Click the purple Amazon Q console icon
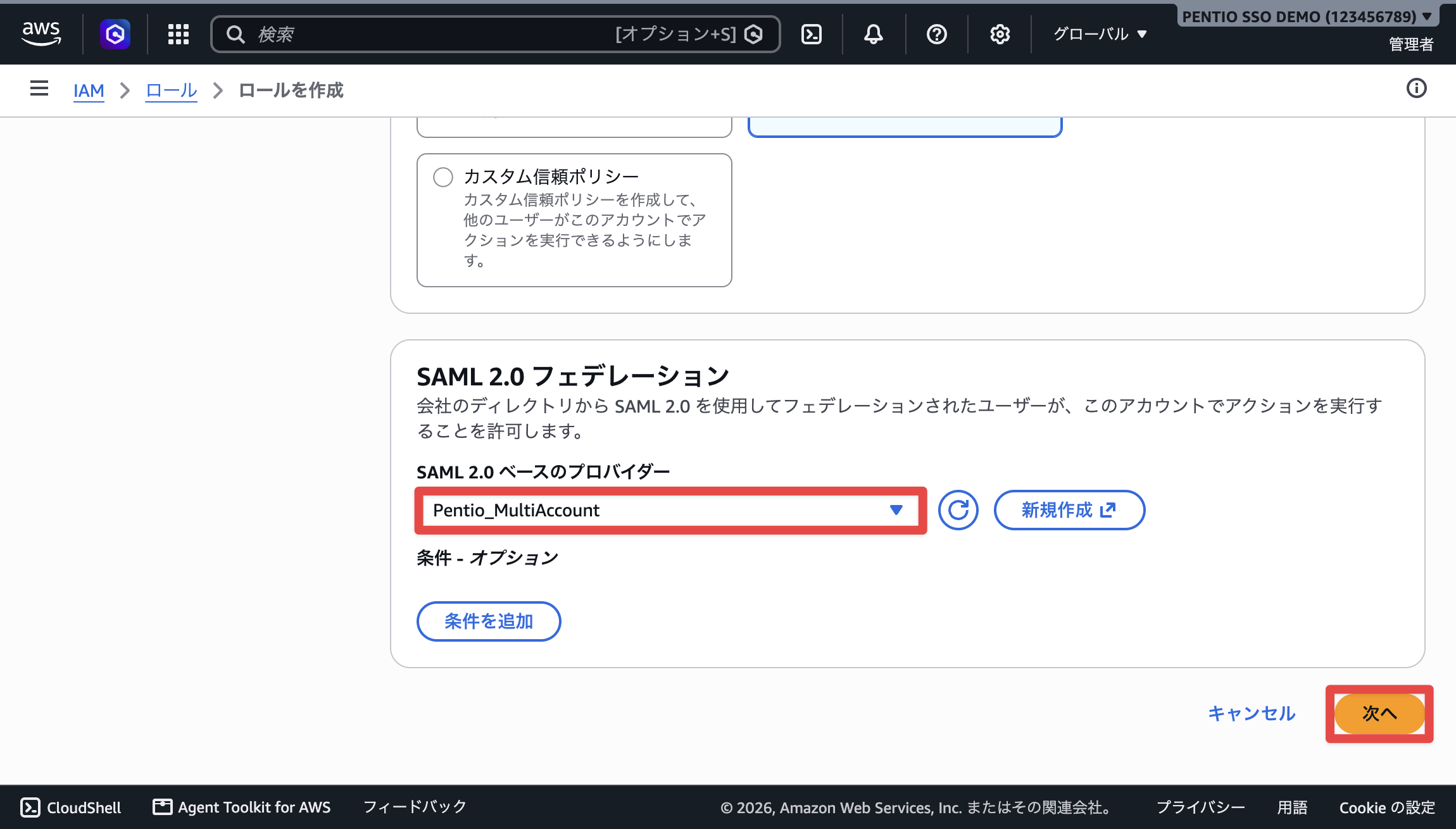 pyautogui.click(x=115, y=34)
